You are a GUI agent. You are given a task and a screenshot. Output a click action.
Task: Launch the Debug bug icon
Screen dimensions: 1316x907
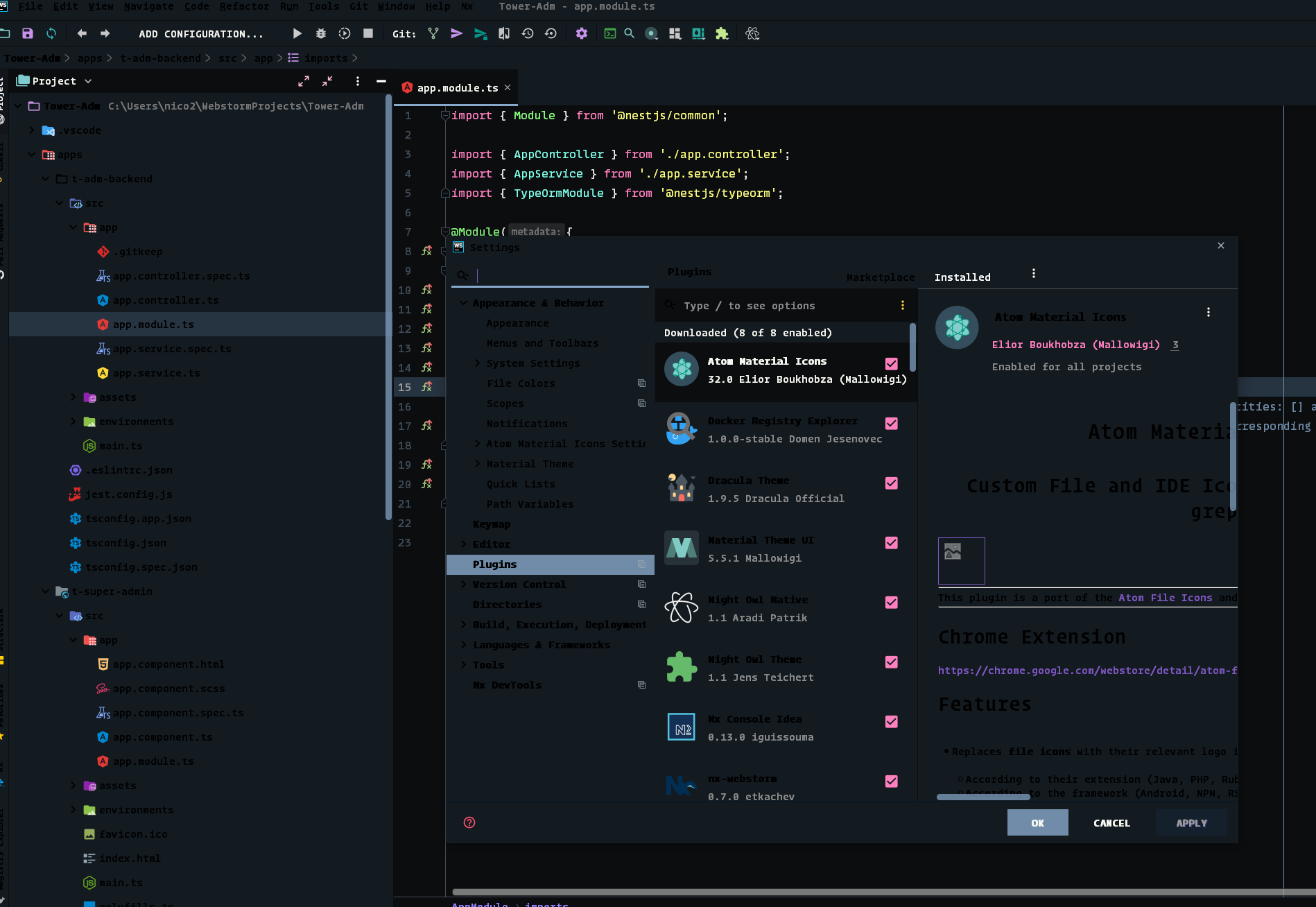[x=320, y=33]
